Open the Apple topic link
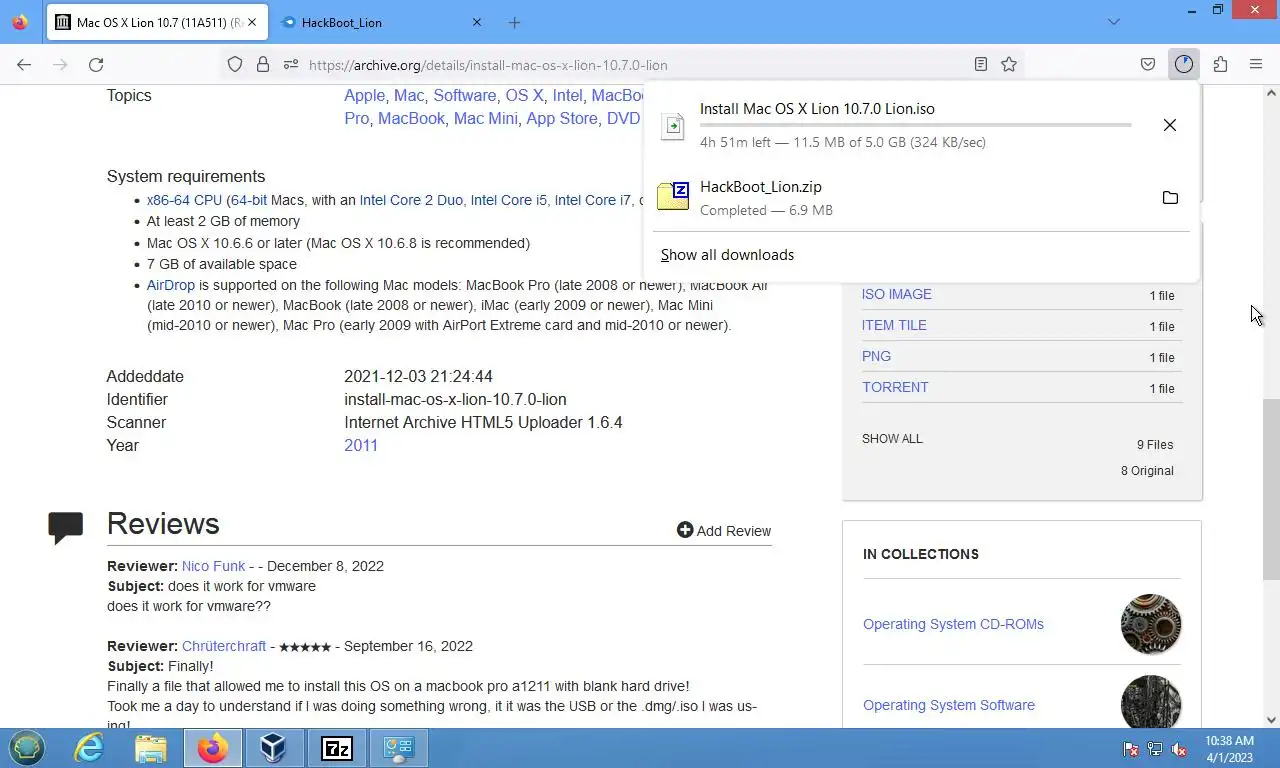 pyautogui.click(x=364, y=95)
